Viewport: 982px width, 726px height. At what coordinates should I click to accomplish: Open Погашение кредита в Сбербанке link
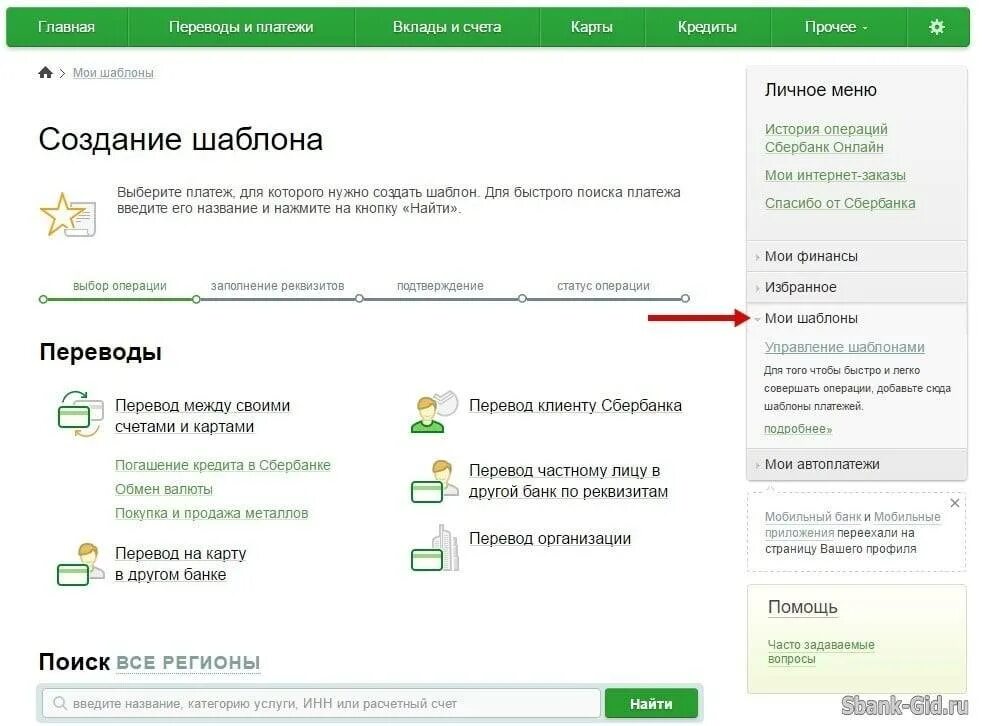tap(222, 465)
